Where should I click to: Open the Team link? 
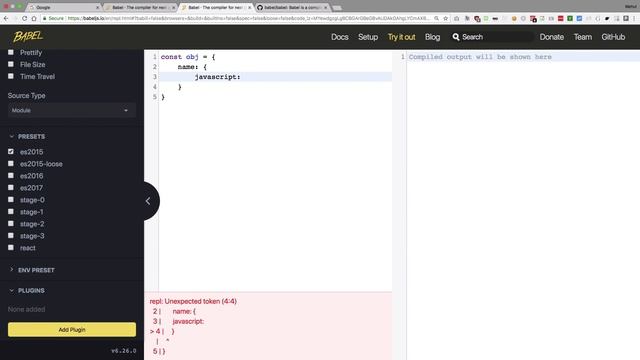point(582,37)
